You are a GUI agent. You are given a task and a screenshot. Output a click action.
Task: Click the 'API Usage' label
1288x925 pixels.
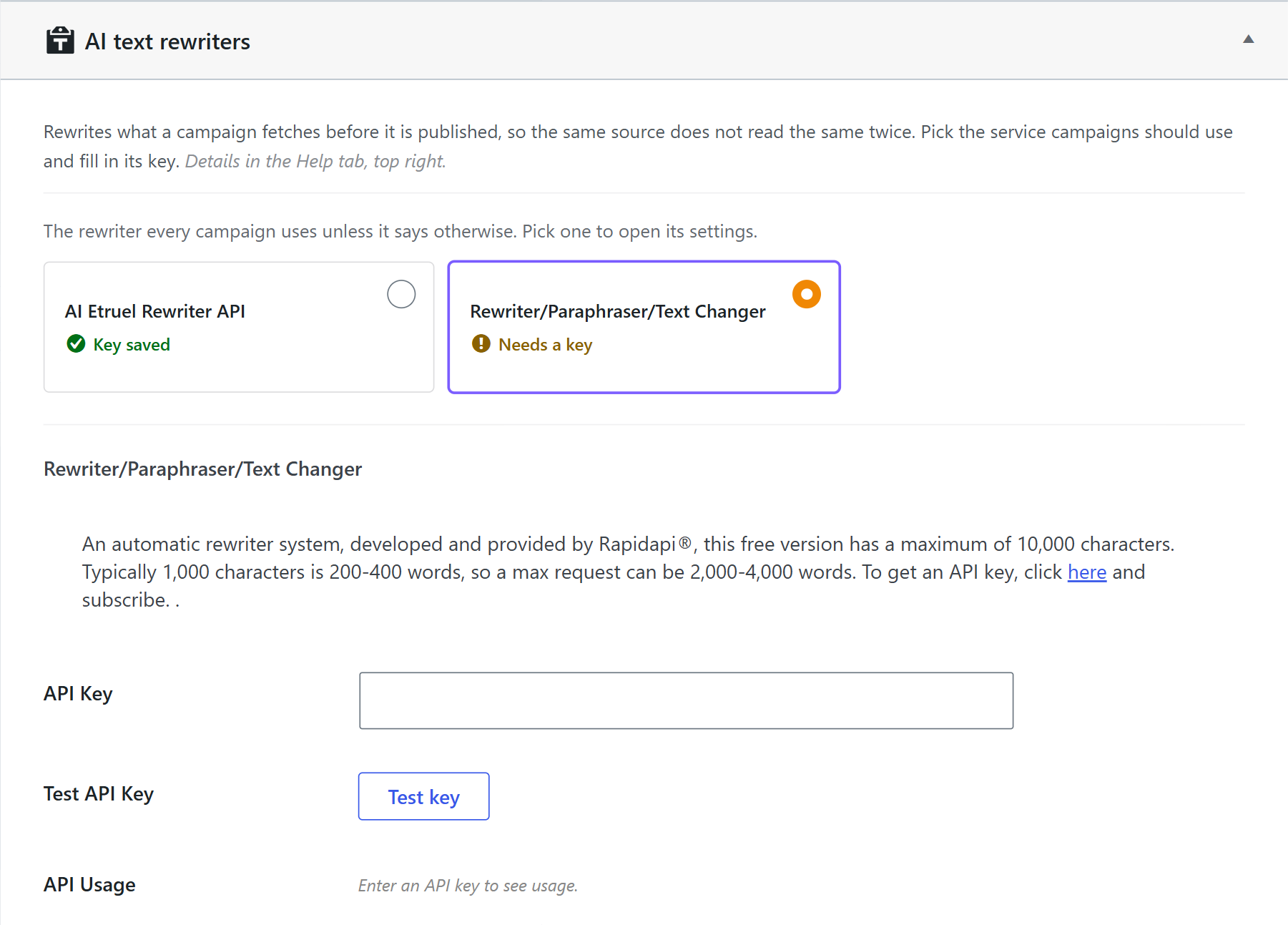click(89, 885)
